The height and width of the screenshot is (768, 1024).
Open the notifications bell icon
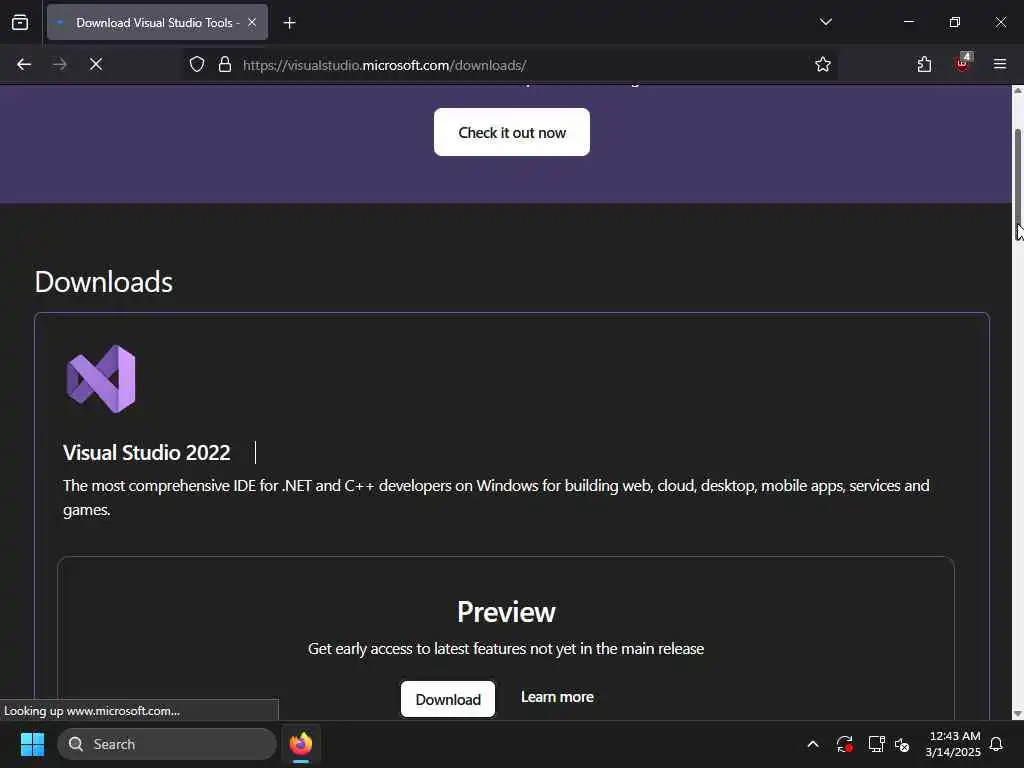[x=997, y=744]
